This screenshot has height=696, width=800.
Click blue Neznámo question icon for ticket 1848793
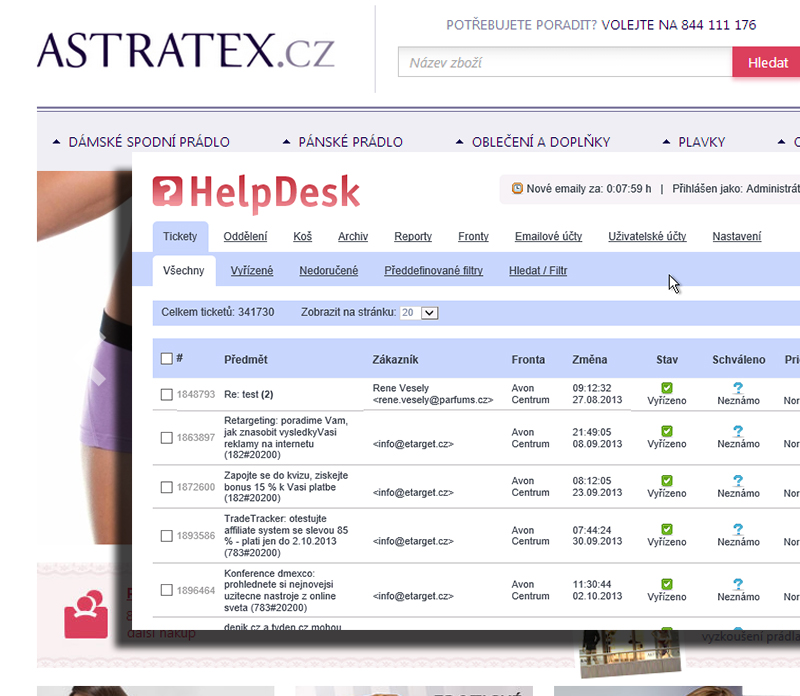[738, 388]
